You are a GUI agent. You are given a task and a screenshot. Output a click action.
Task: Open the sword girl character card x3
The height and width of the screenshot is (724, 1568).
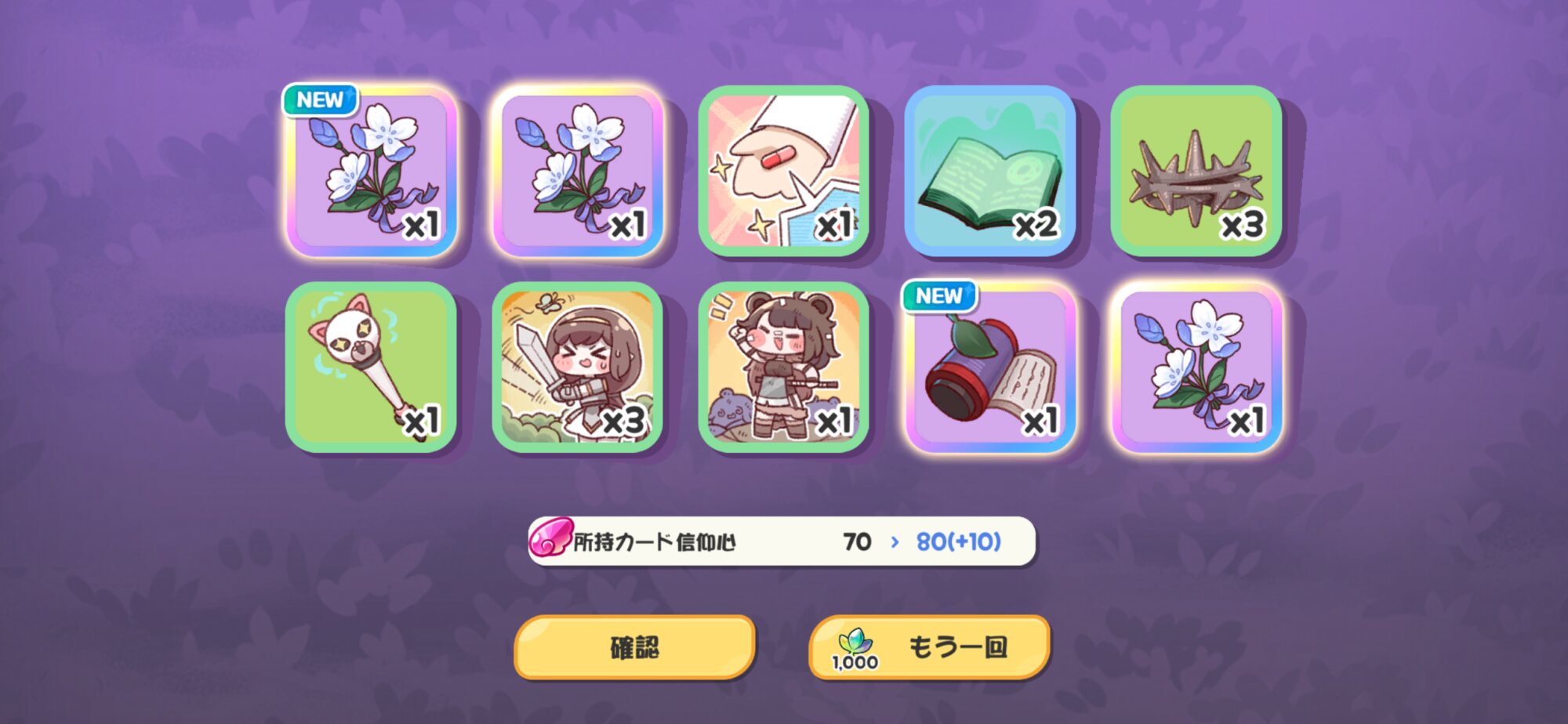pyautogui.click(x=578, y=367)
